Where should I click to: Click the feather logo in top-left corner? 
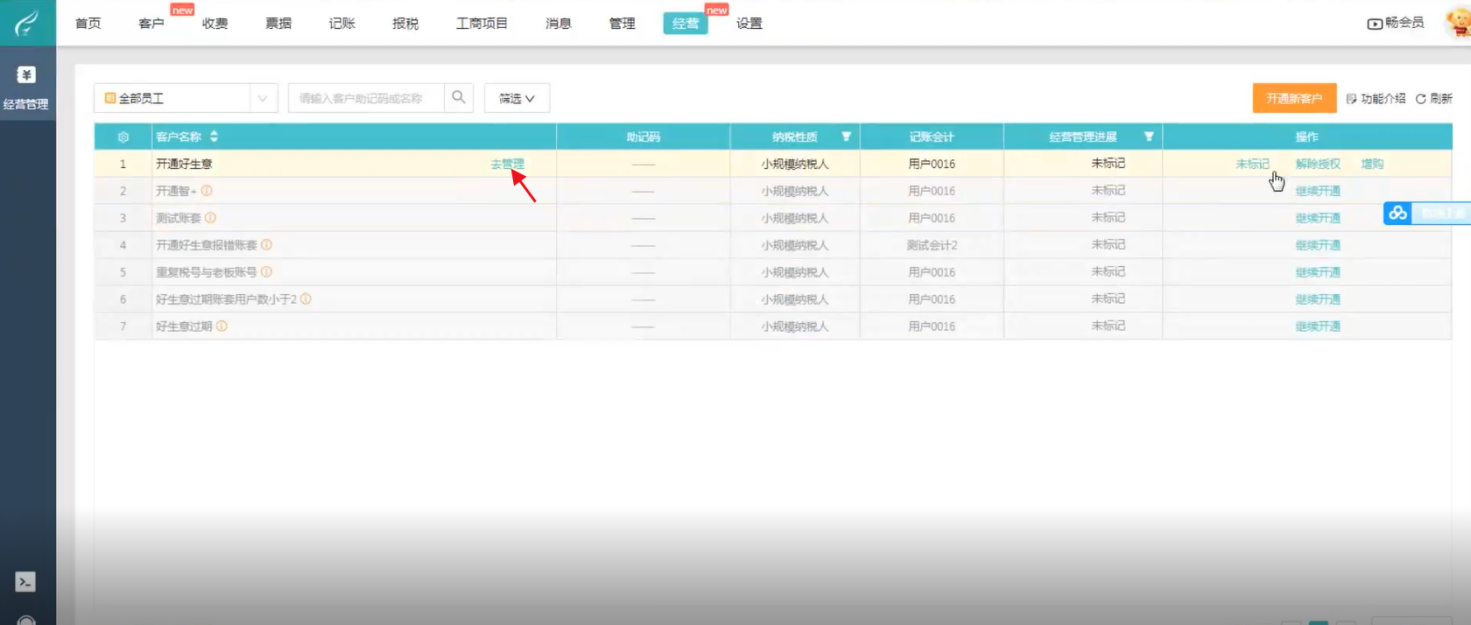(x=27, y=22)
